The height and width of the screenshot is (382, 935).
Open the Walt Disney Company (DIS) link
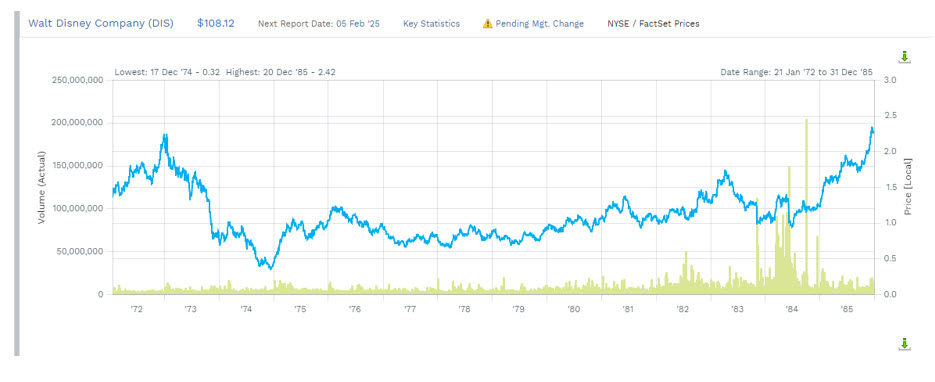[101, 23]
